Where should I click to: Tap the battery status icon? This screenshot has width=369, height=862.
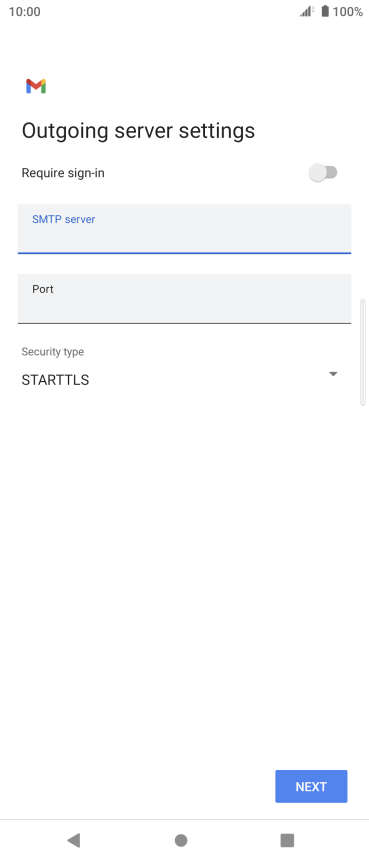(325, 11)
